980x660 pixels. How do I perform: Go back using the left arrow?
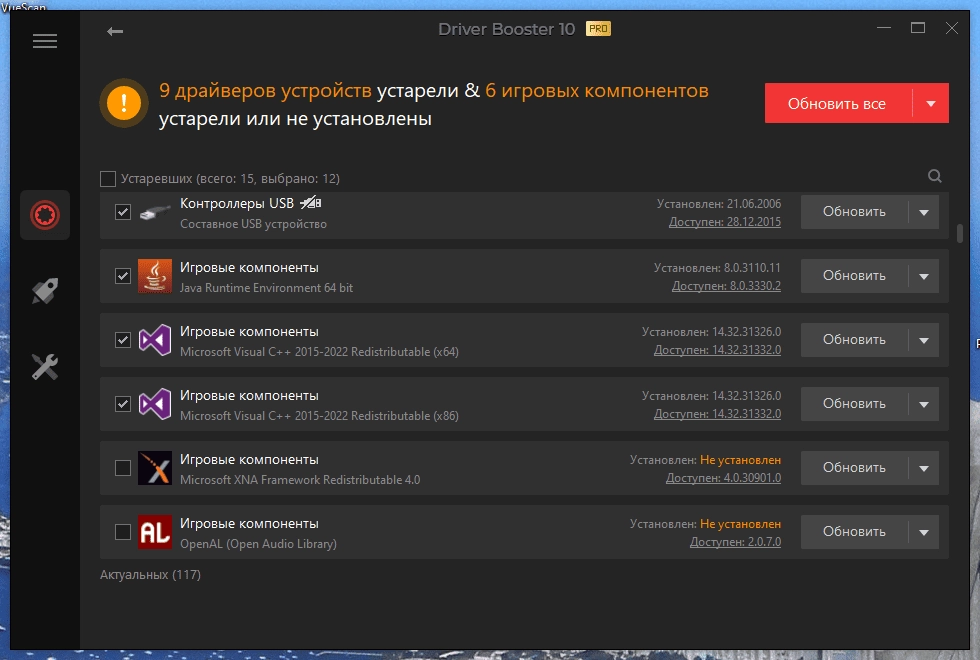pos(115,31)
